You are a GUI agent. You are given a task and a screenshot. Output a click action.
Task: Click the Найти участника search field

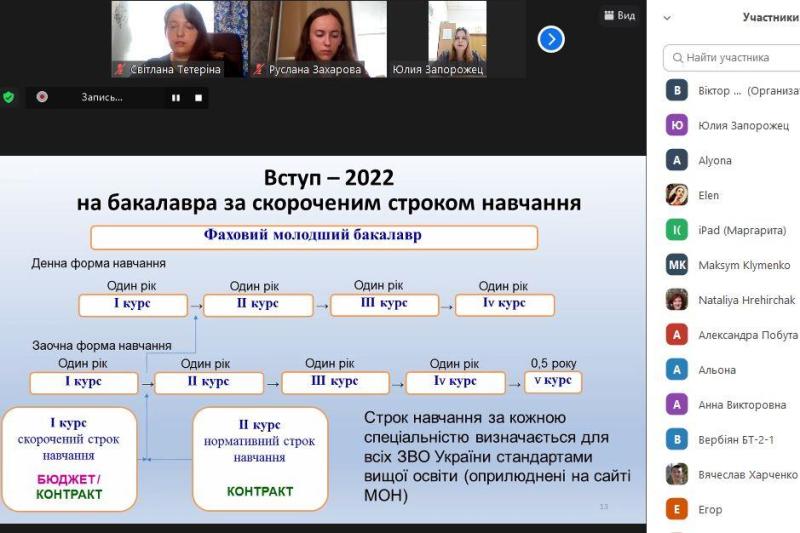(732, 58)
